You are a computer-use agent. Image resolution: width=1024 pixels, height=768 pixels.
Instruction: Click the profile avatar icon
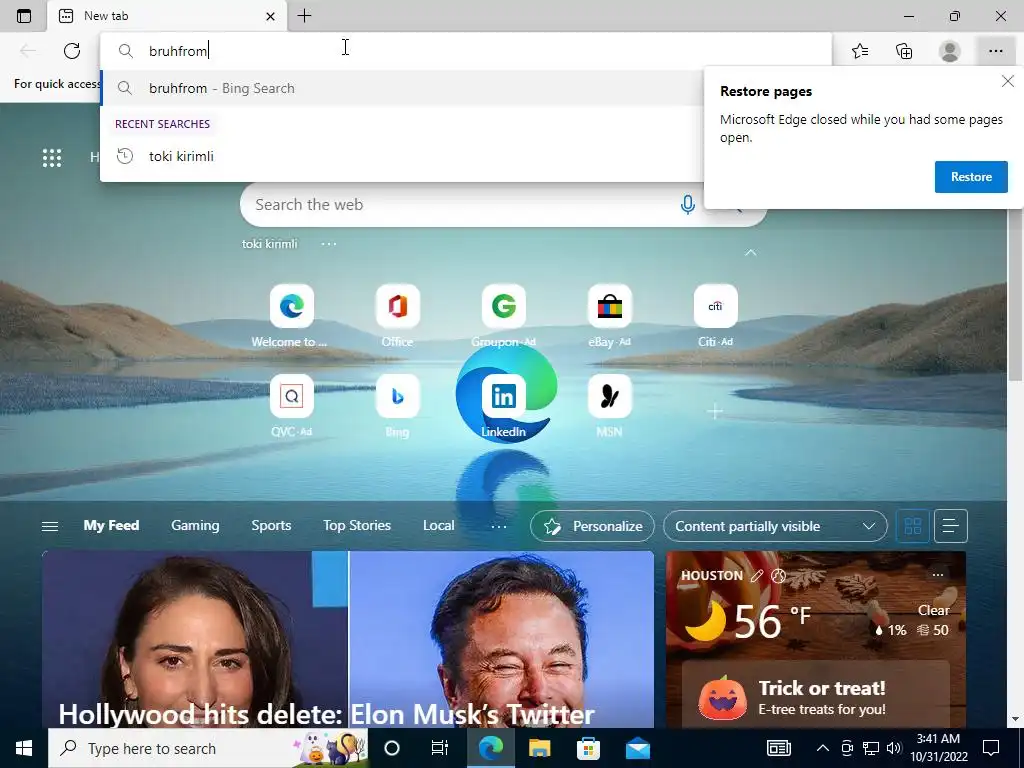pyautogui.click(x=950, y=51)
